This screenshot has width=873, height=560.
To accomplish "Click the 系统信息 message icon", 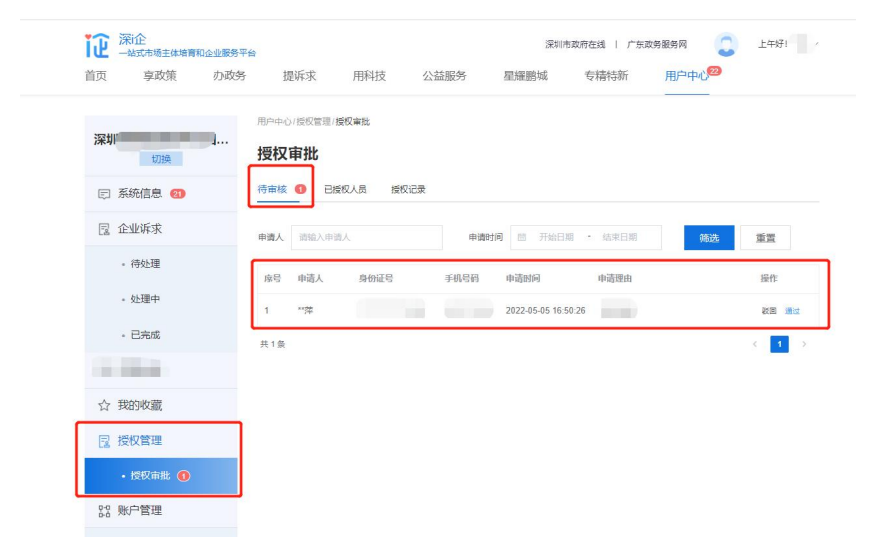I will (x=104, y=194).
